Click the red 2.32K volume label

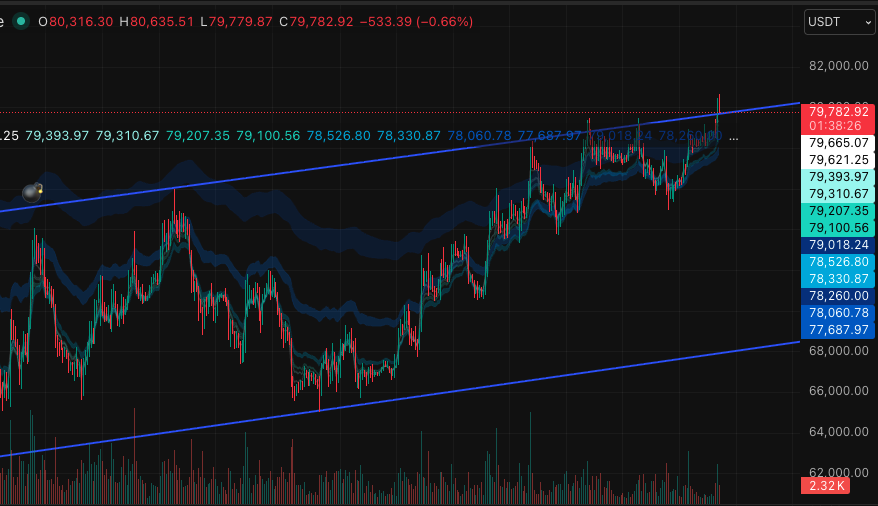click(825, 485)
